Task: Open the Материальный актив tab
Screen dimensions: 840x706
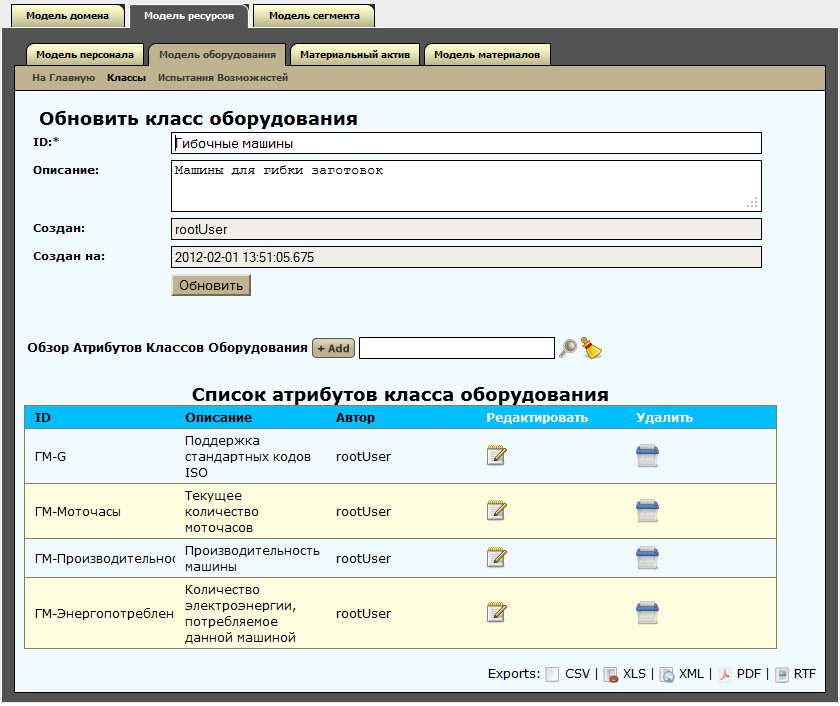Action: [x=355, y=55]
